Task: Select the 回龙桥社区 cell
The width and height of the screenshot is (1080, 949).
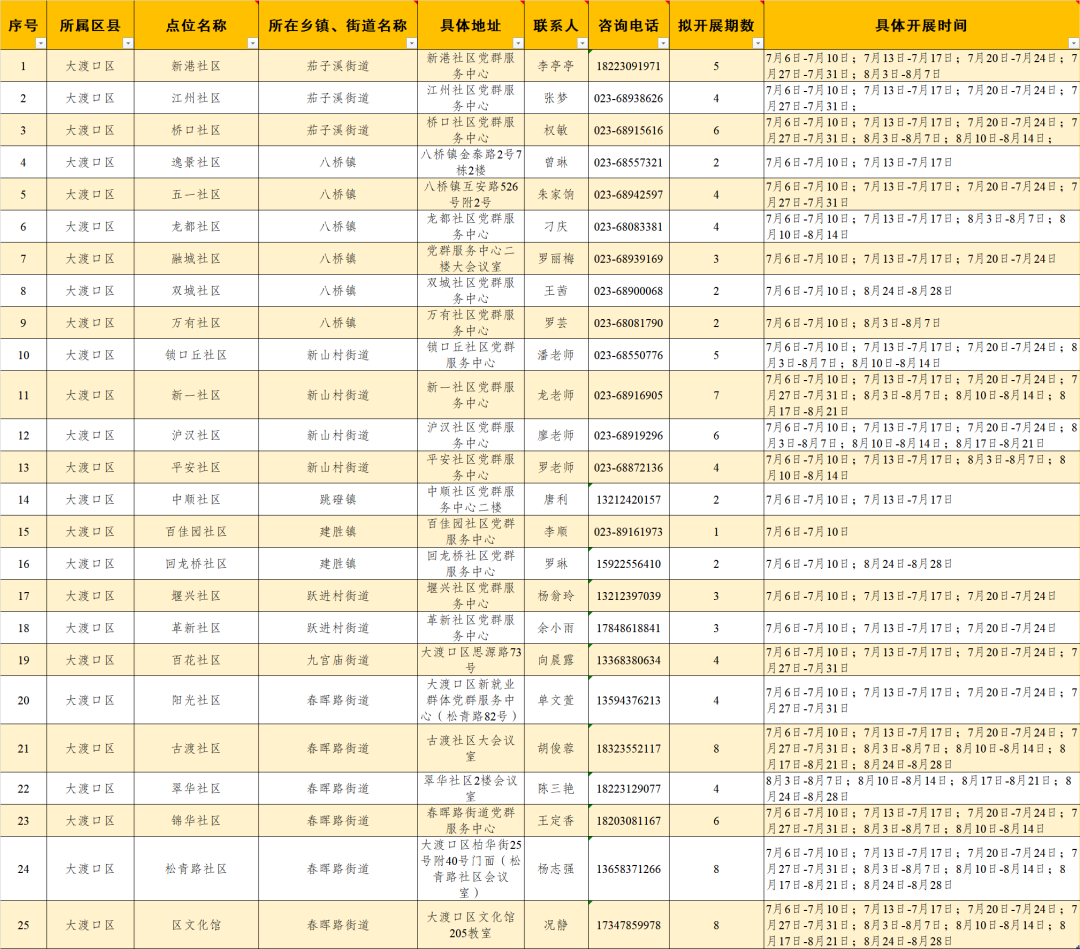Action: 196,564
